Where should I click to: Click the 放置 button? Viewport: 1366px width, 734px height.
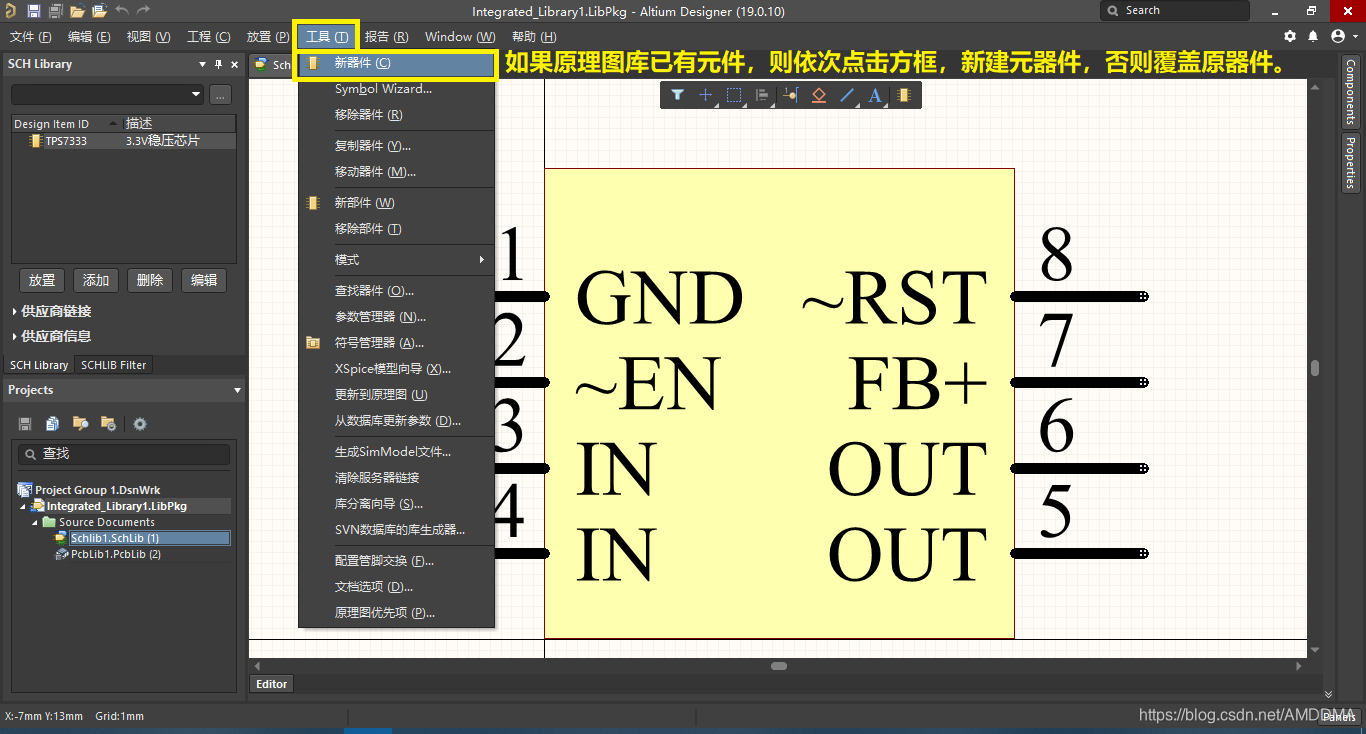coord(42,280)
